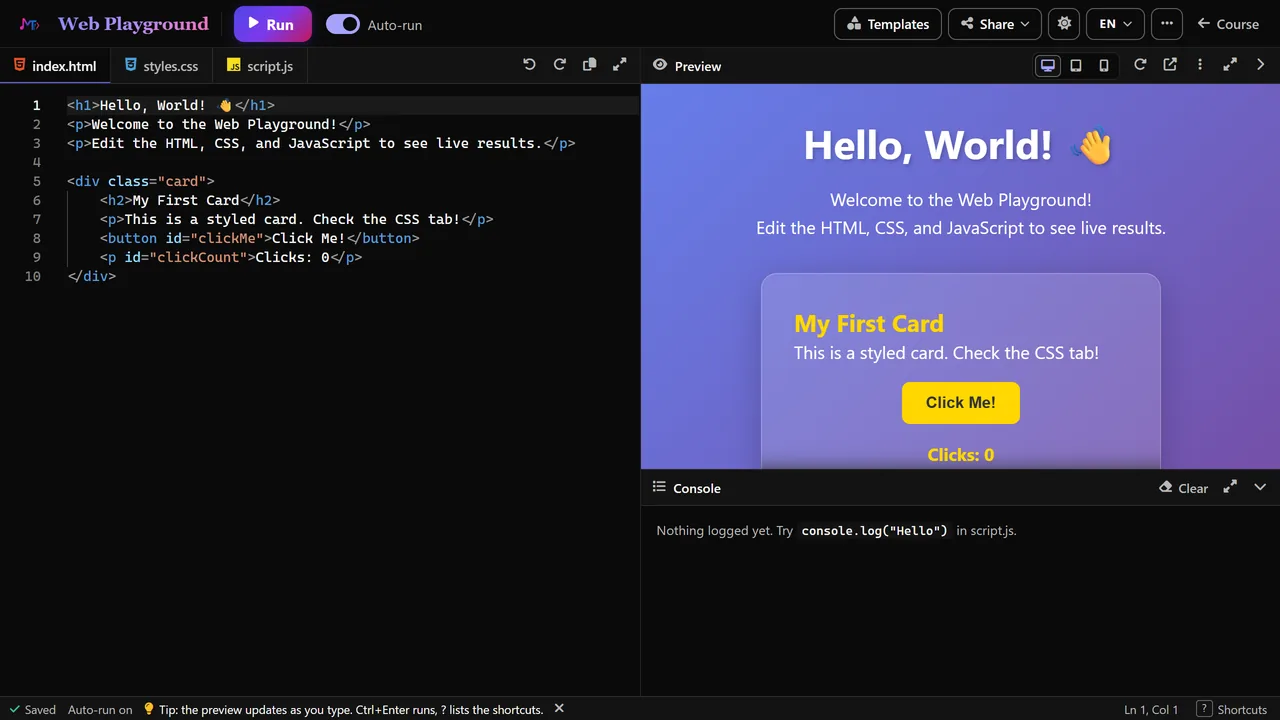The width and height of the screenshot is (1280, 720).
Task: Switch to the index.html tab
Action: pyautogui.click(x=55, y=66)
